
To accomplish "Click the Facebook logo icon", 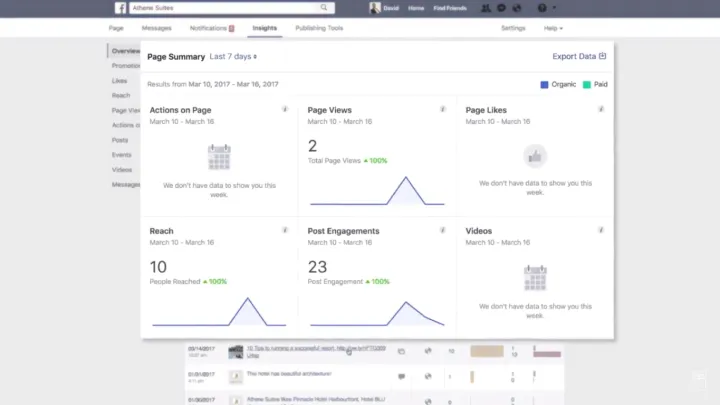I will 120,8.
